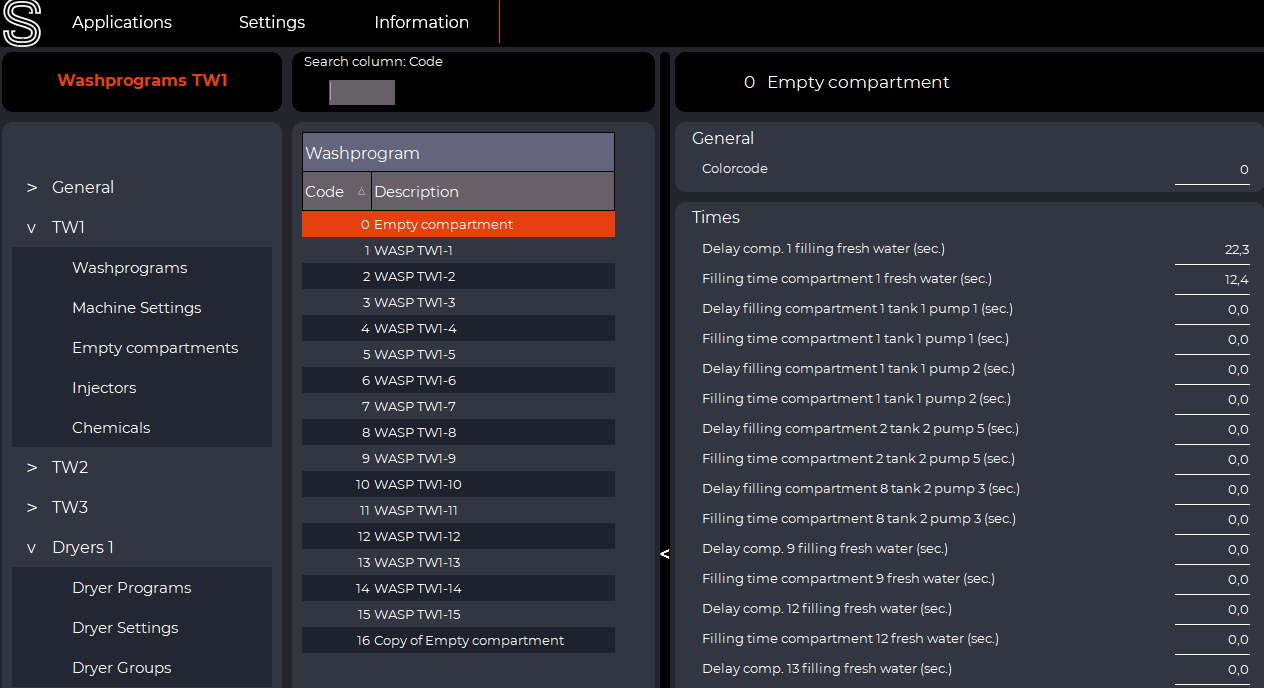Collapse the side panel using splitter arrow
The image size is (1264, 688).
pos(665,554)
